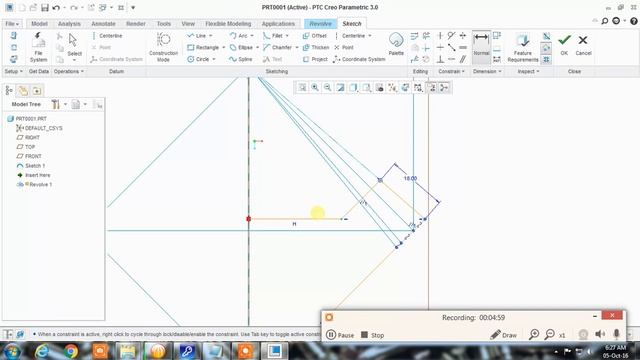Open the File menu

(x=12, y=24)
